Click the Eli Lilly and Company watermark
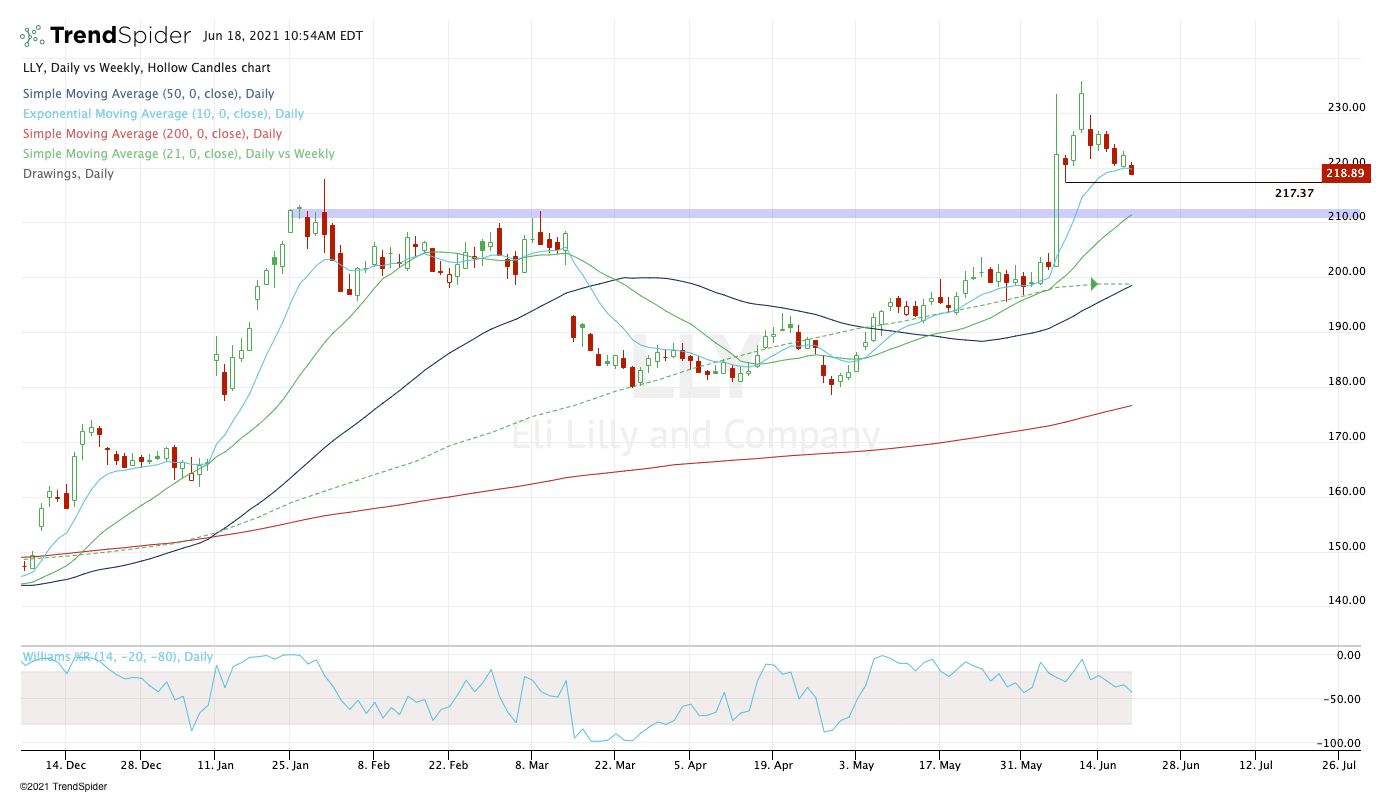The image size is (1391, 796). tap(696, 436)
